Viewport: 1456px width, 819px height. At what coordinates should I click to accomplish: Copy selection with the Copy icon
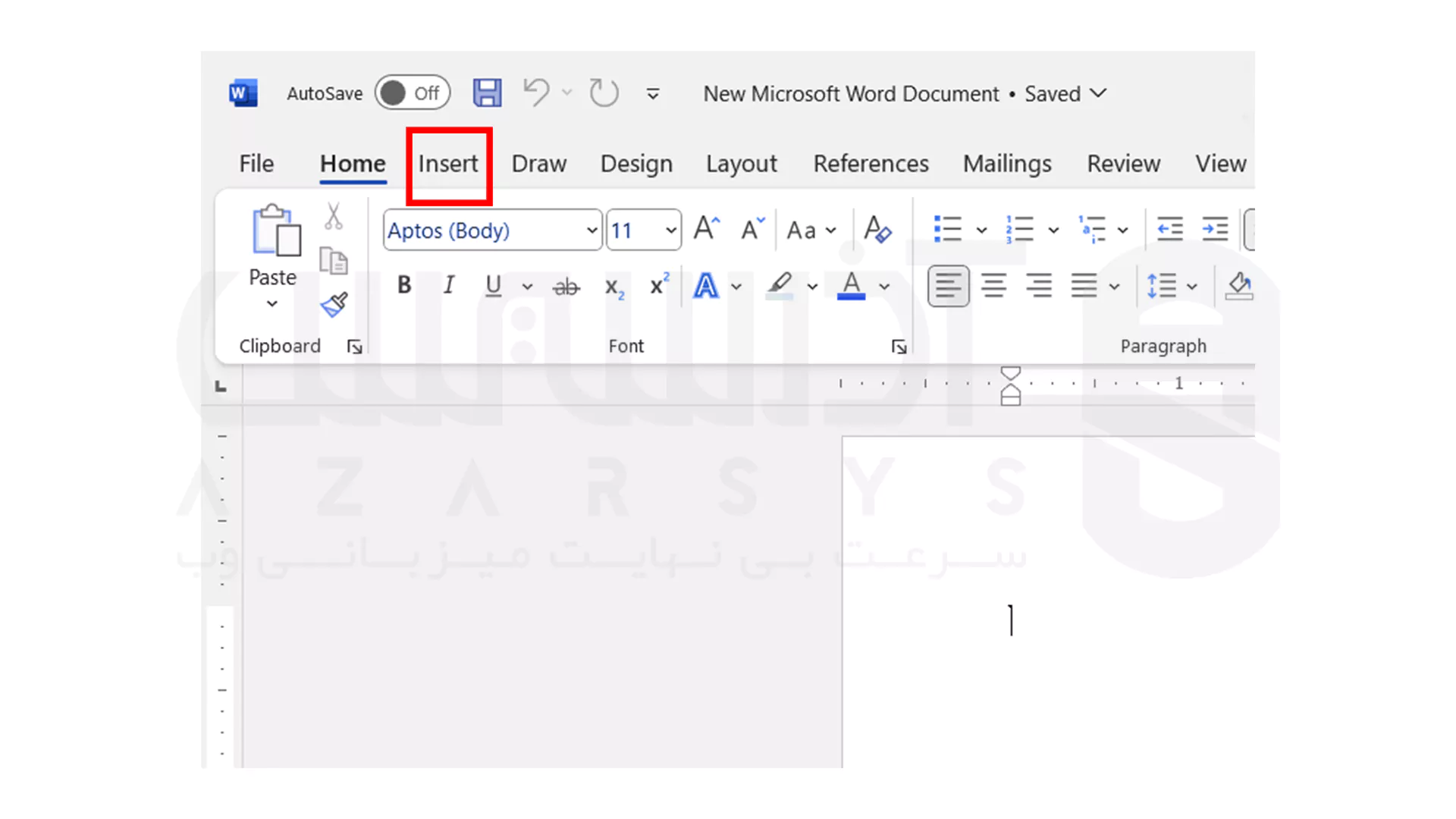(333, 260)
